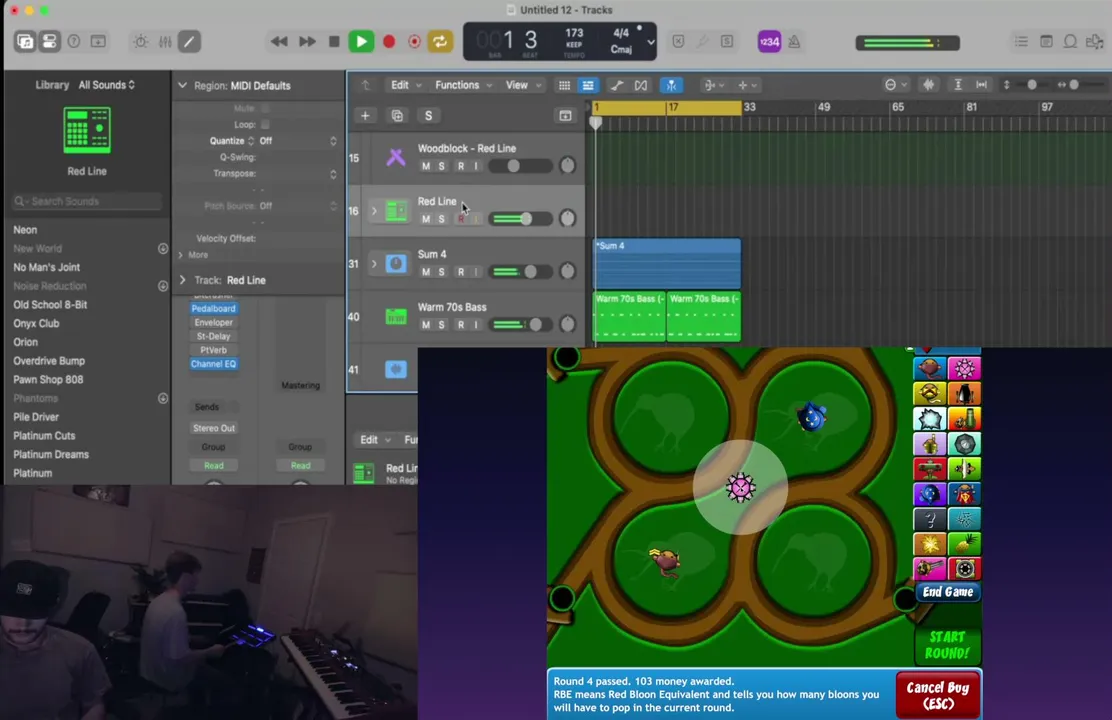This screenshot has height=720, width=1112.
Task: Click the START ROUND! button in game
Action: coord(947,645)
